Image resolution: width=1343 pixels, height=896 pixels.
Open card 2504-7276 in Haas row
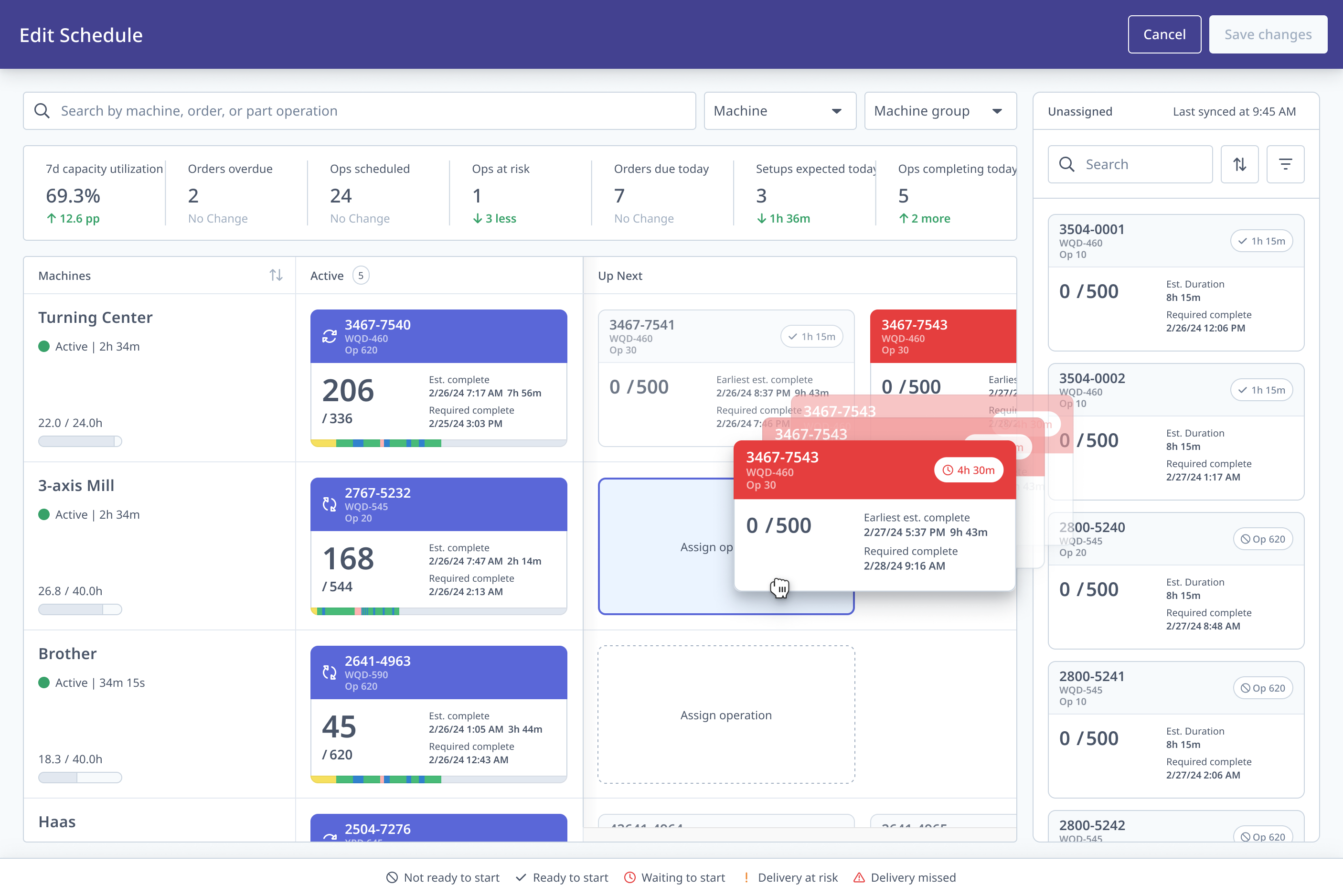pos(439,828)
